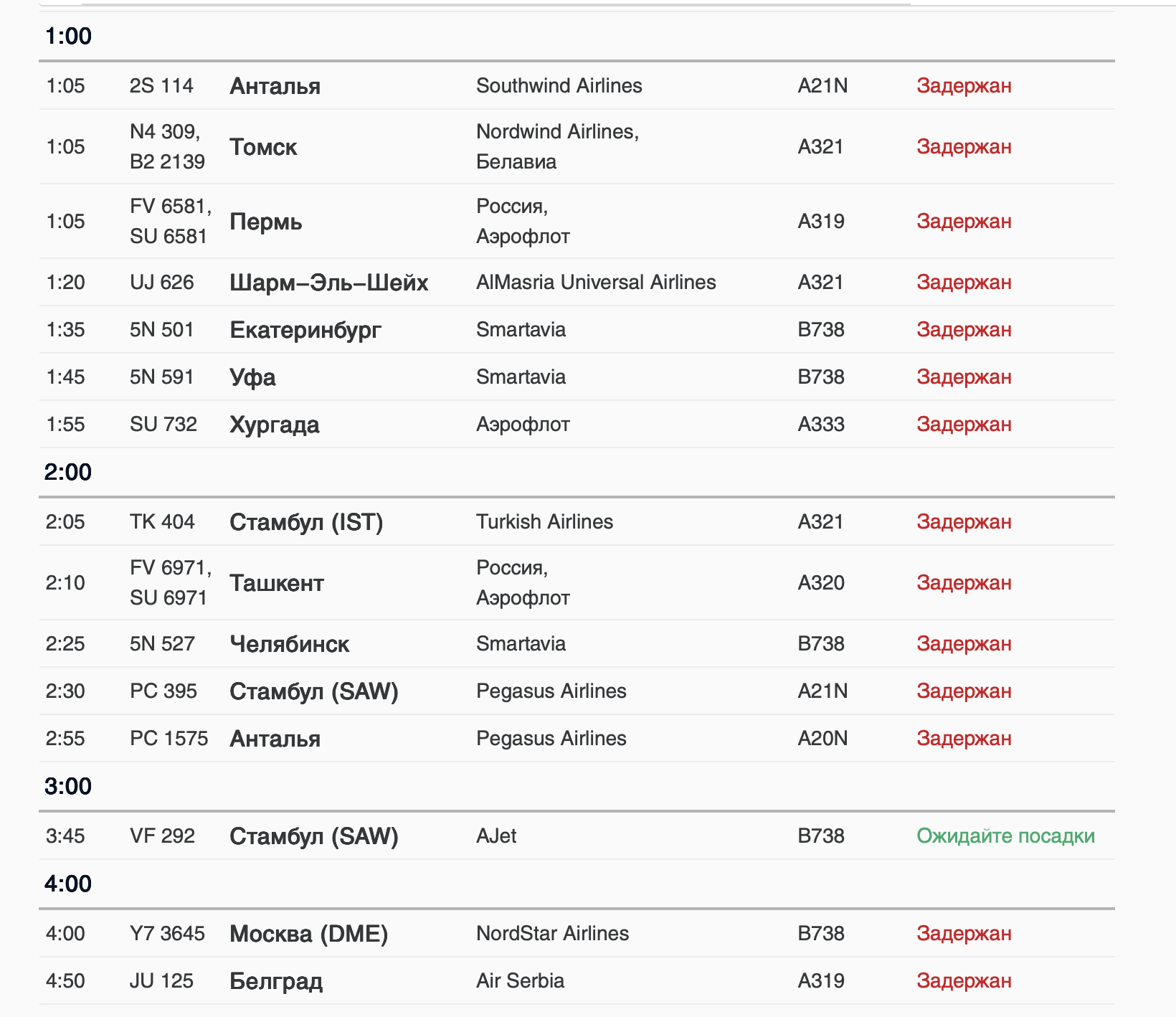
Task: Open the Ташкент flight destination
Action: pos(276,583)
